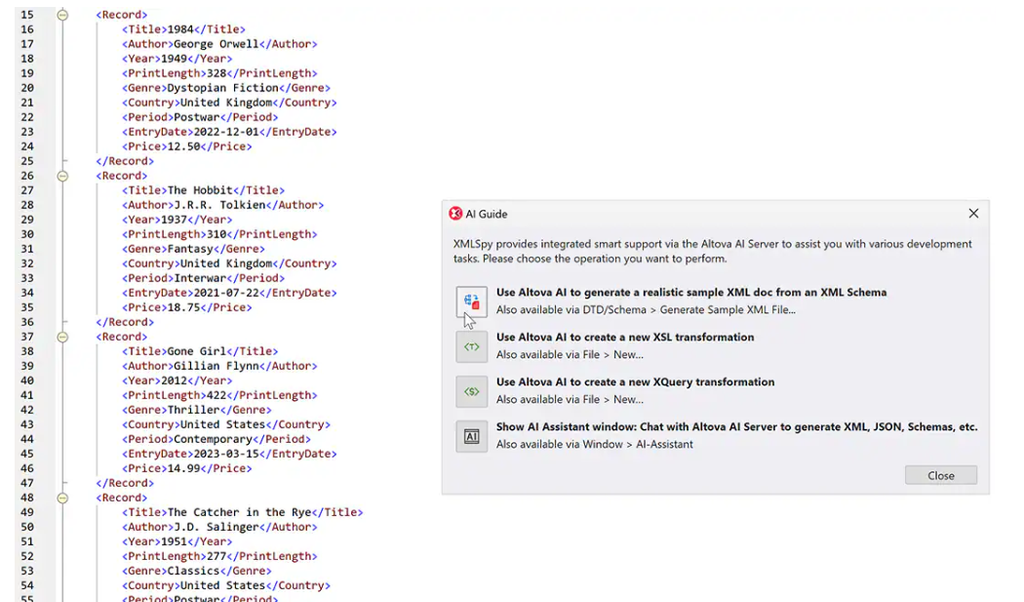Click the Title line '1984'
This screenshot has width=1024, height=602.
[184, 29]
